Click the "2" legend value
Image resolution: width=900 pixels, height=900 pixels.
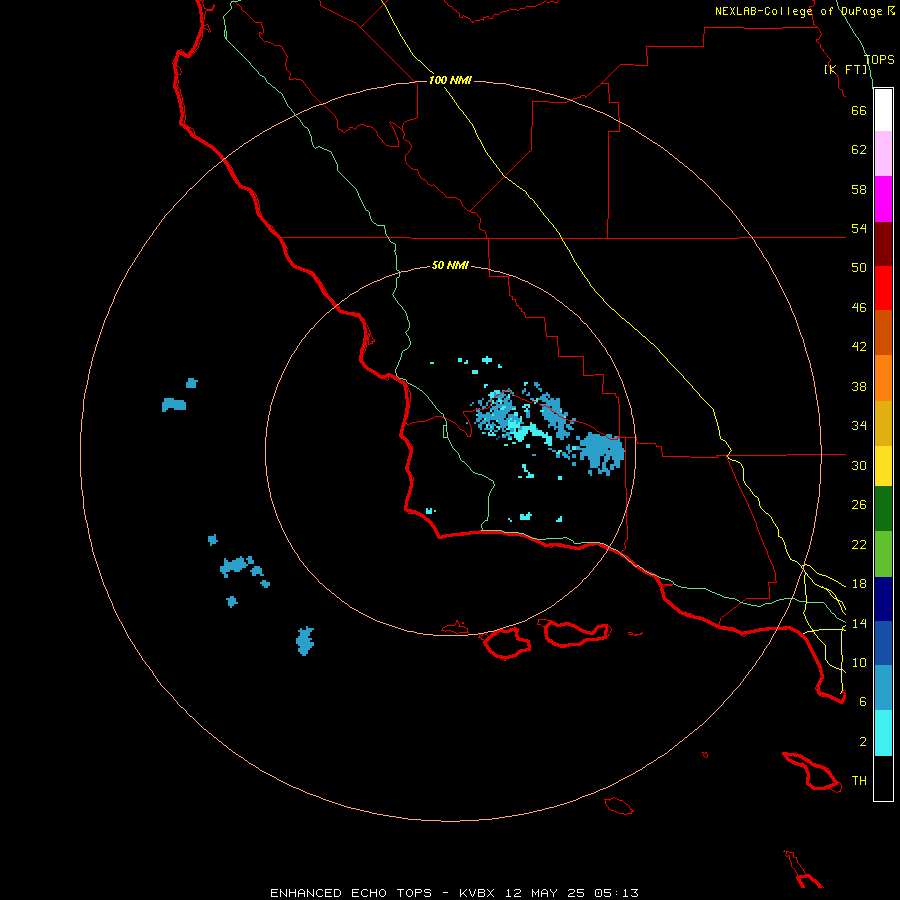tap(863, 742)
